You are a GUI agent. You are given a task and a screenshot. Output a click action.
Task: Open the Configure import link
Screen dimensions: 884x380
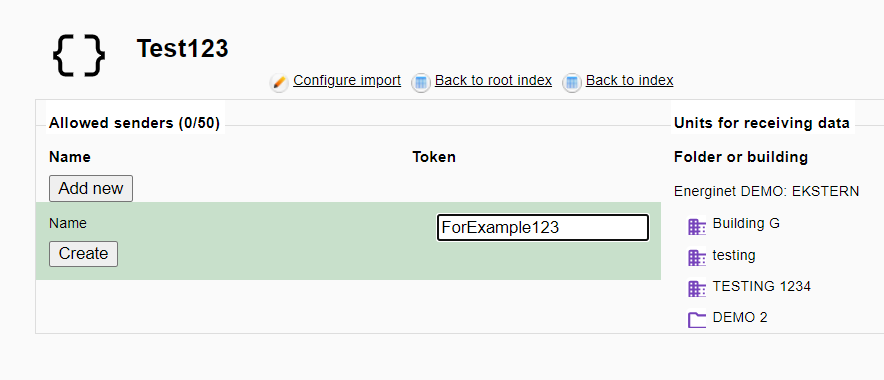point(347,81)
